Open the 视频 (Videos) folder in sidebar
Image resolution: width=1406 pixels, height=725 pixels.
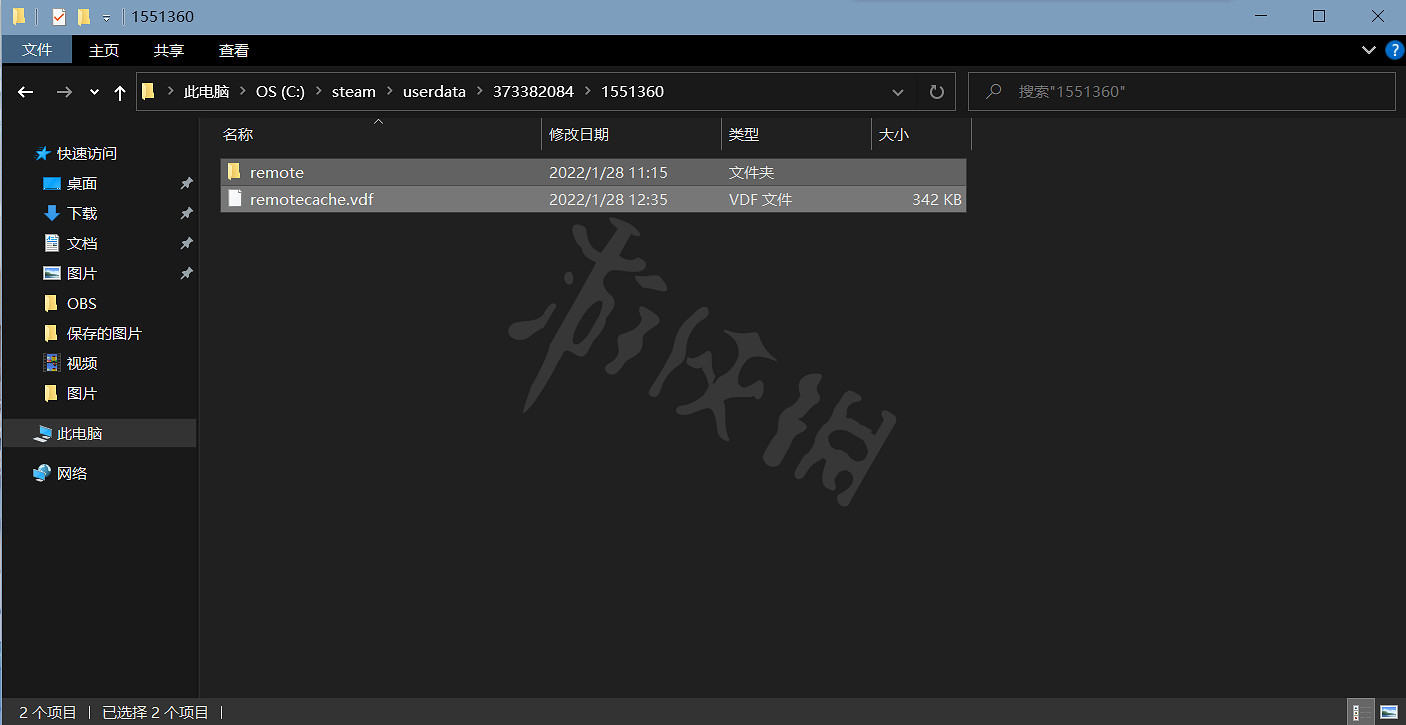[82, 363]
